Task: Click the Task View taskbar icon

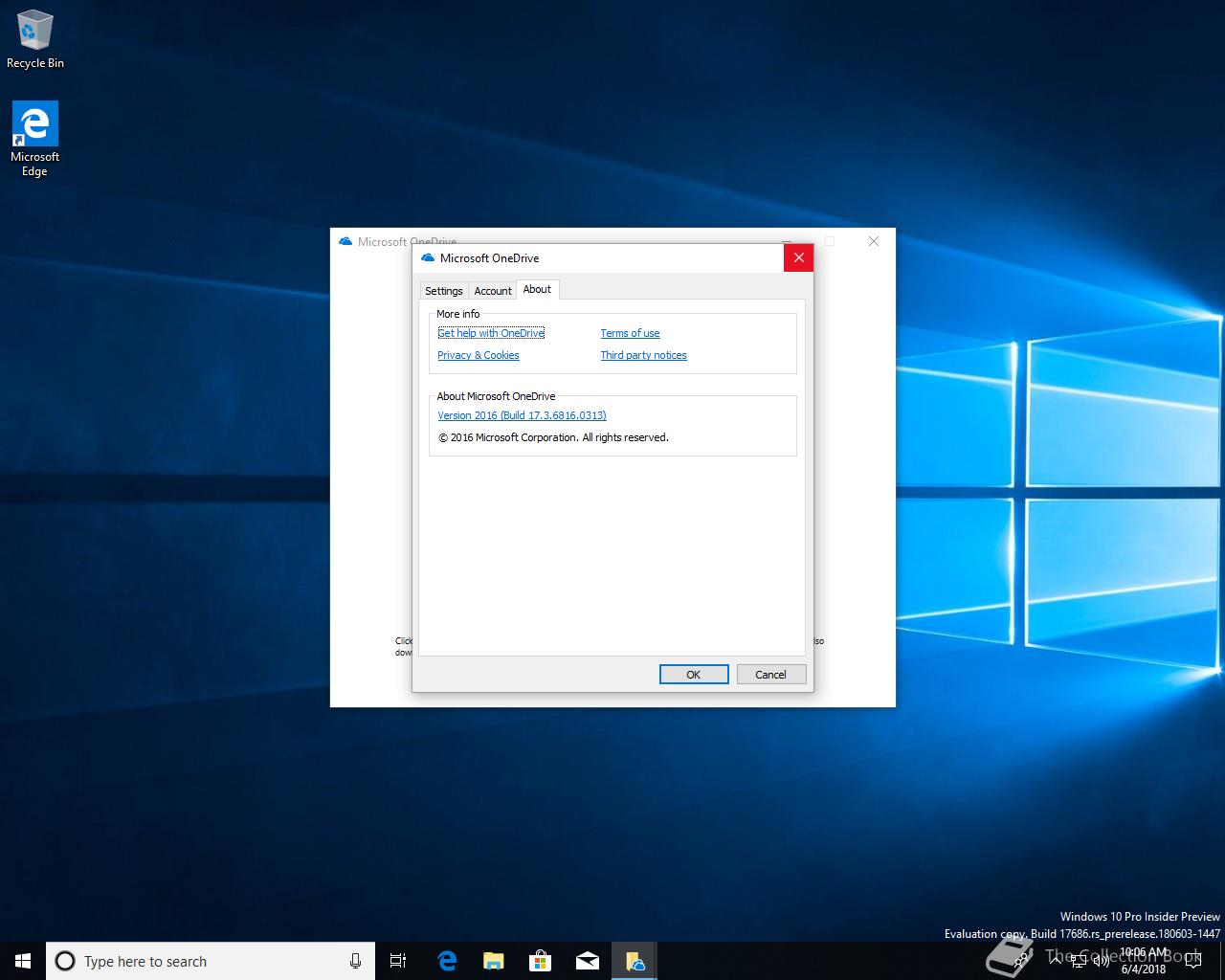Action: coord(398,961)
